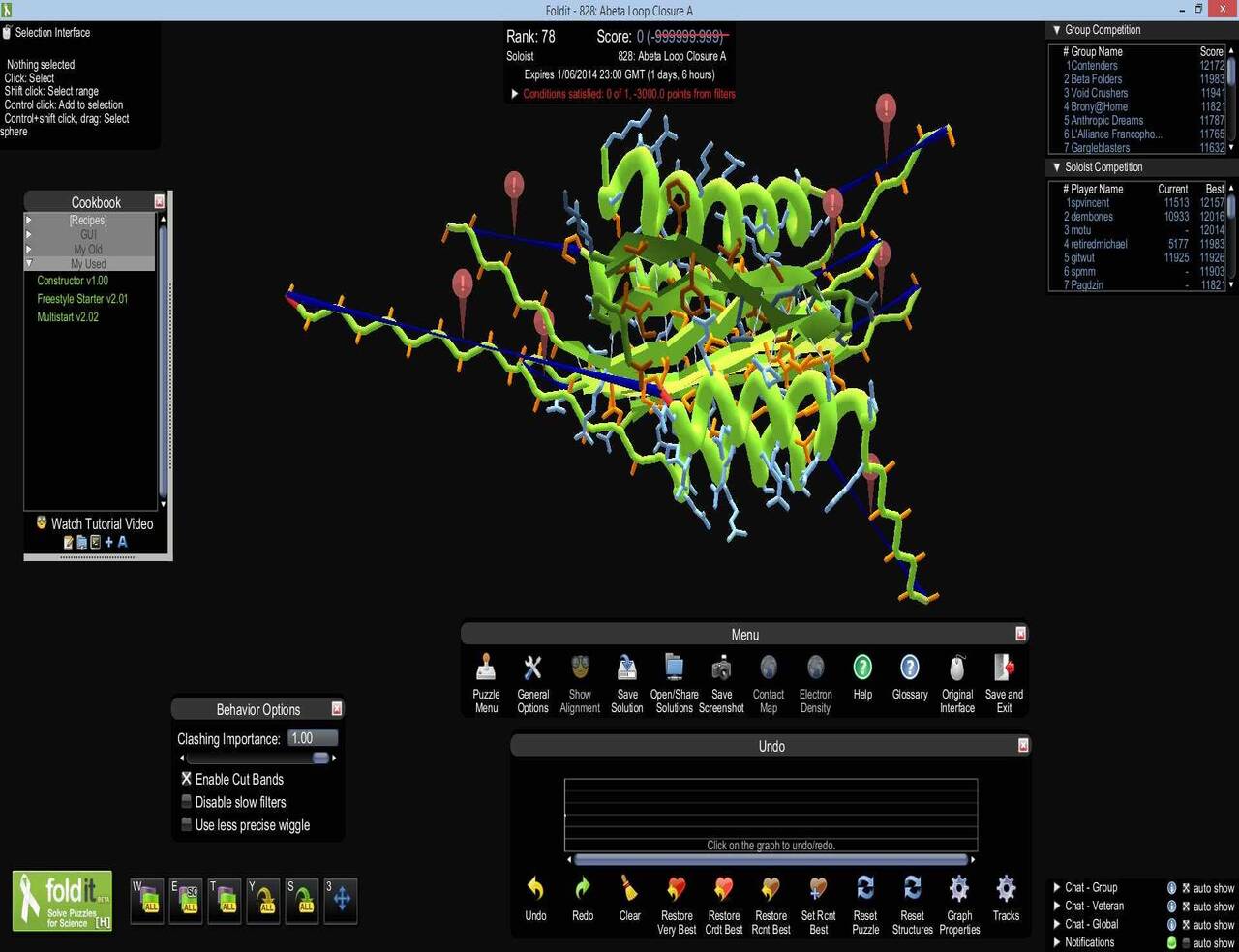Click the Clashing Importance value field
Screen dimensions: 1239x952
coord(313,738)
